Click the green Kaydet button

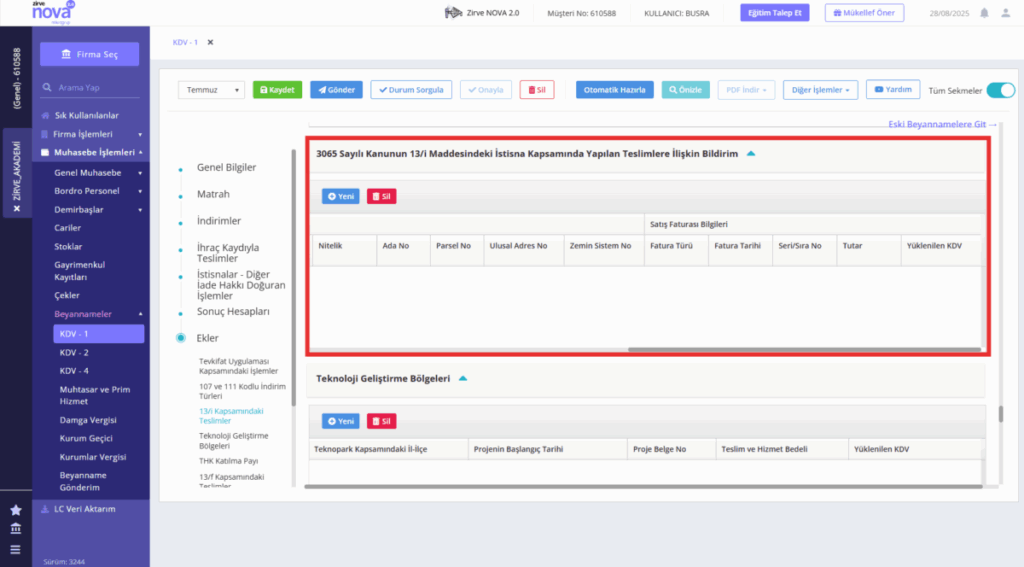[x=278, y=90]
